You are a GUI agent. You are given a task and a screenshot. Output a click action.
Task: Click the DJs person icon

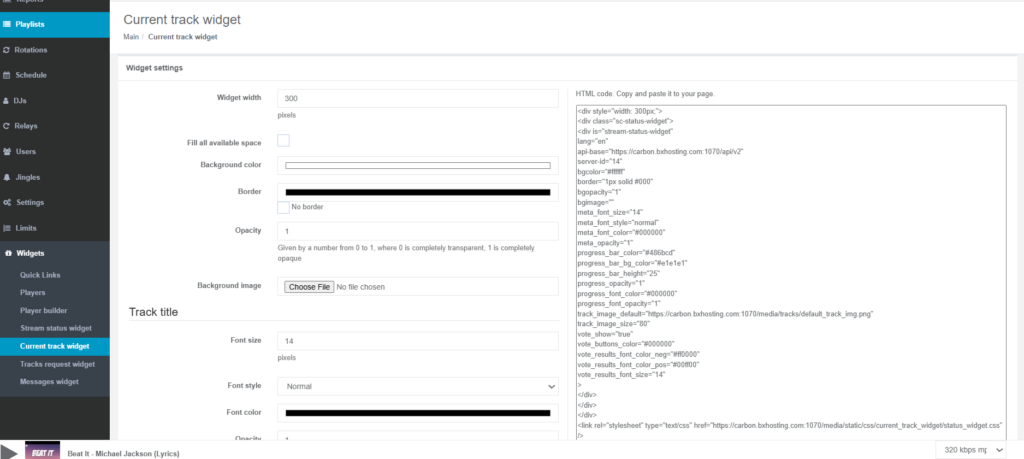(7, 101)
